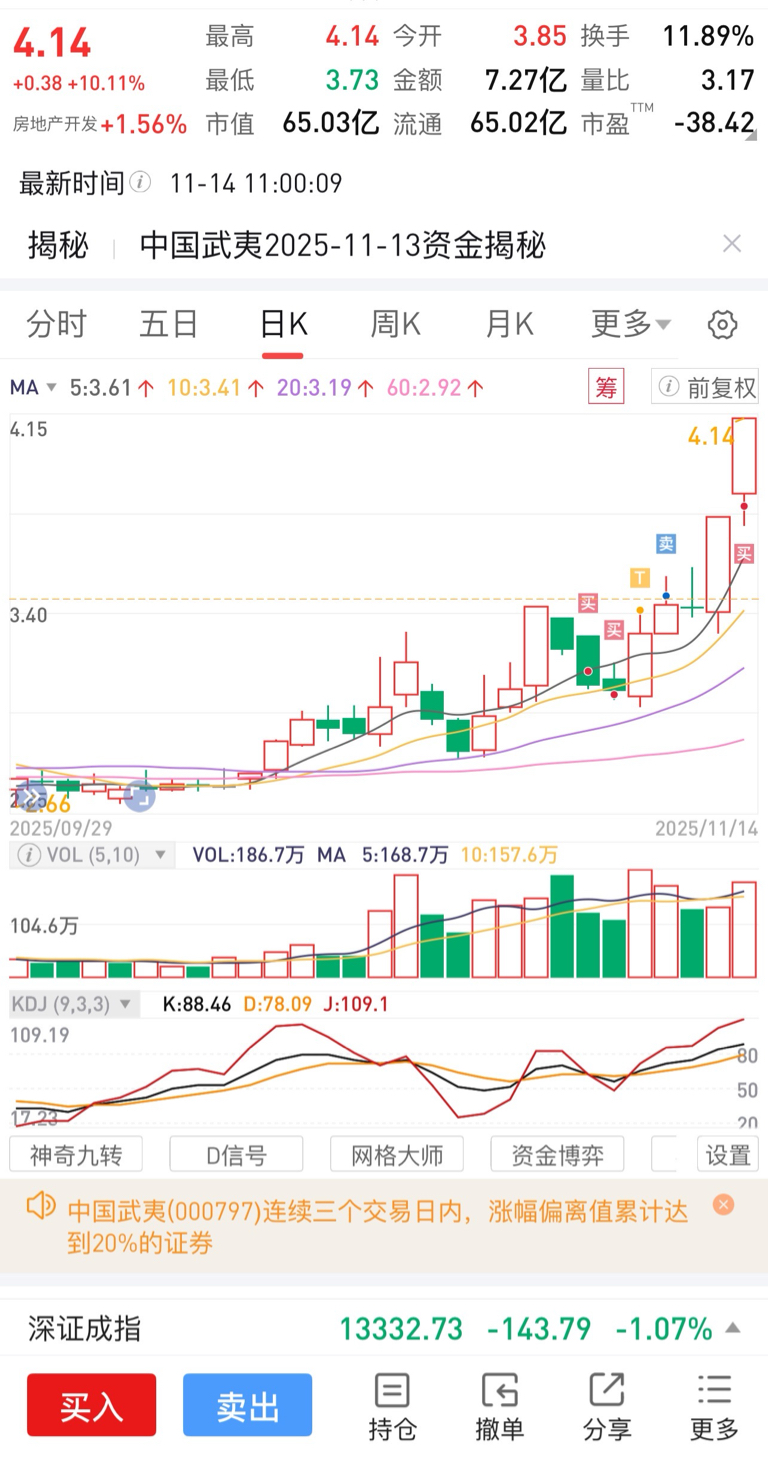
Task: Tap the red 买入 button
Action: 91,1405
